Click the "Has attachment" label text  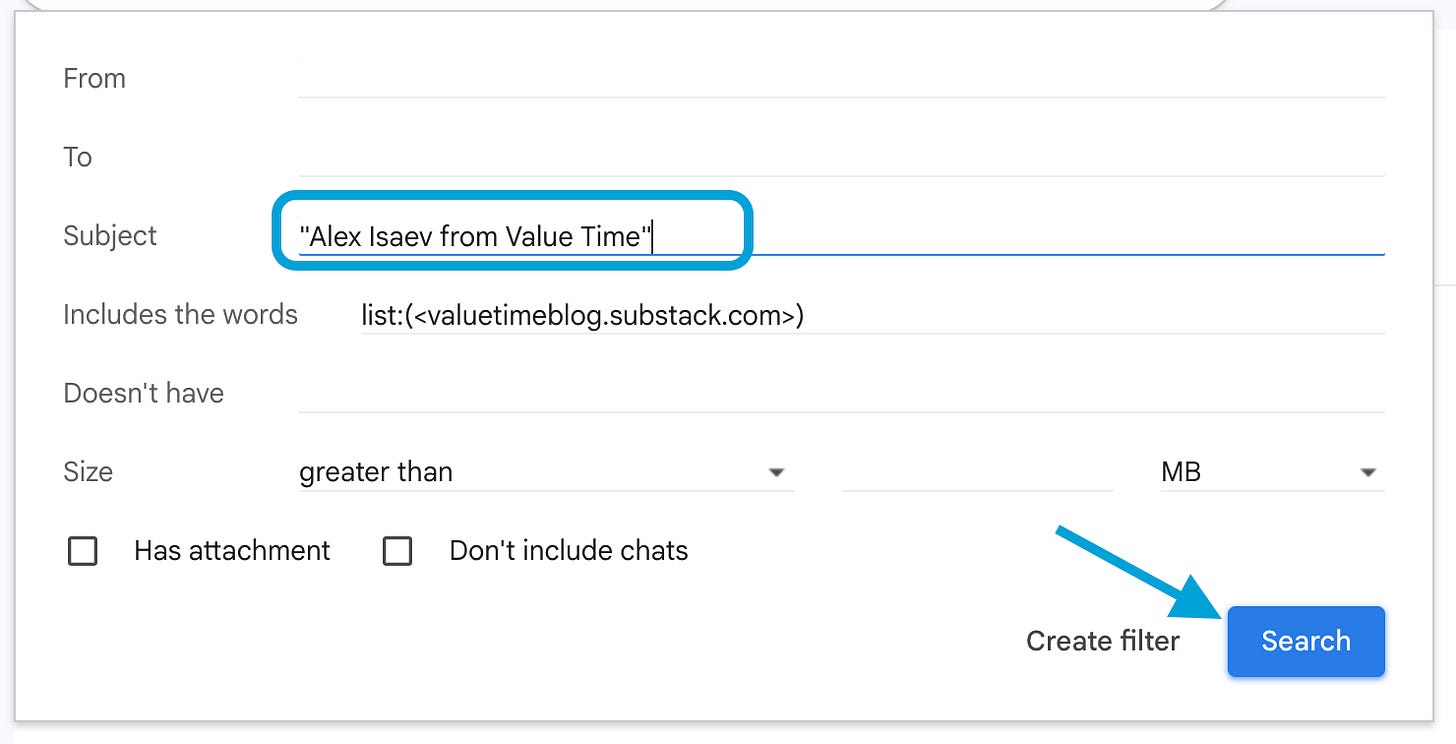pos(232,551)
